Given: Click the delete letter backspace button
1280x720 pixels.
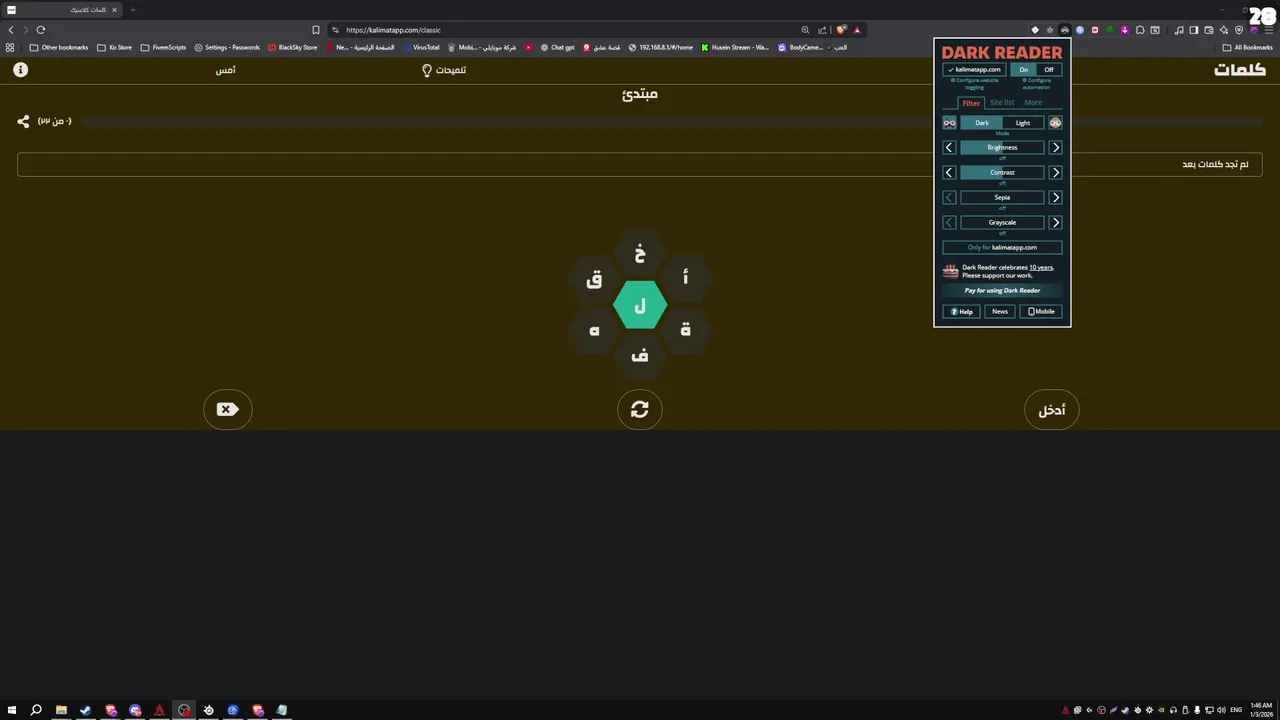Looking at the screenshot, I should click(x=228, y=410).
